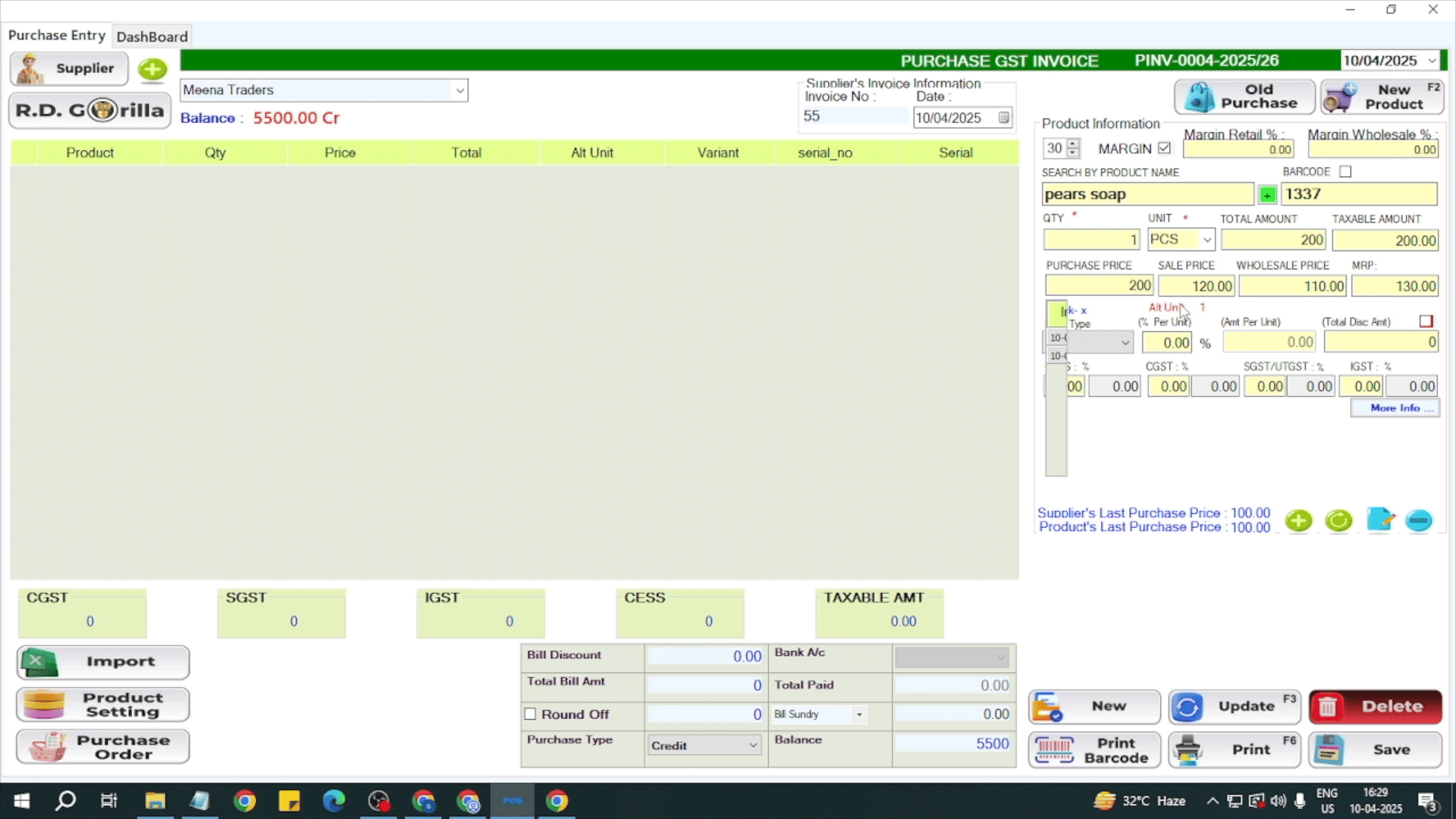Viewport: 1456px width, 819px height.
Task: Click the blue remove item minus icon
Action: [1418, 520]
